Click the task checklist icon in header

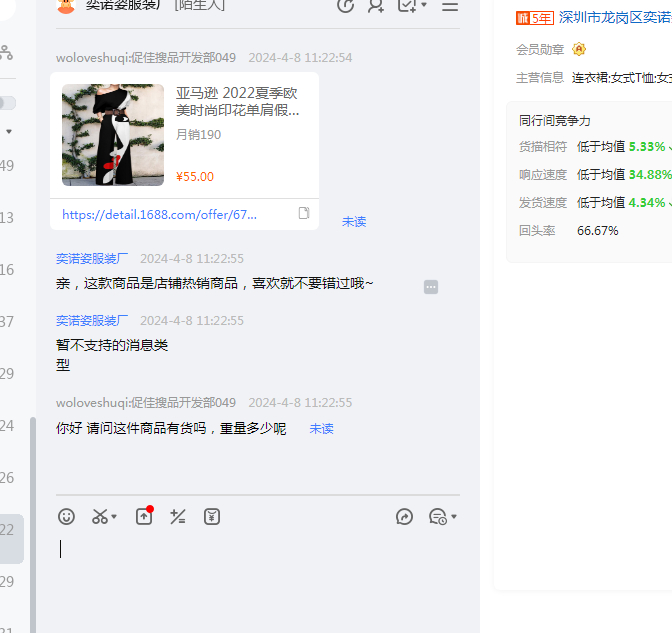coord(407,5)
